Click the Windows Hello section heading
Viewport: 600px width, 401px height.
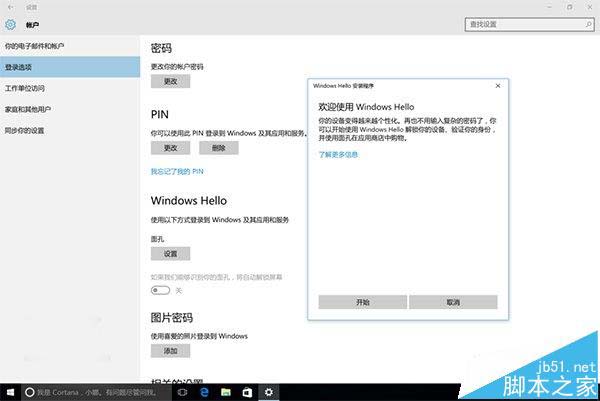tap(189, 200)
